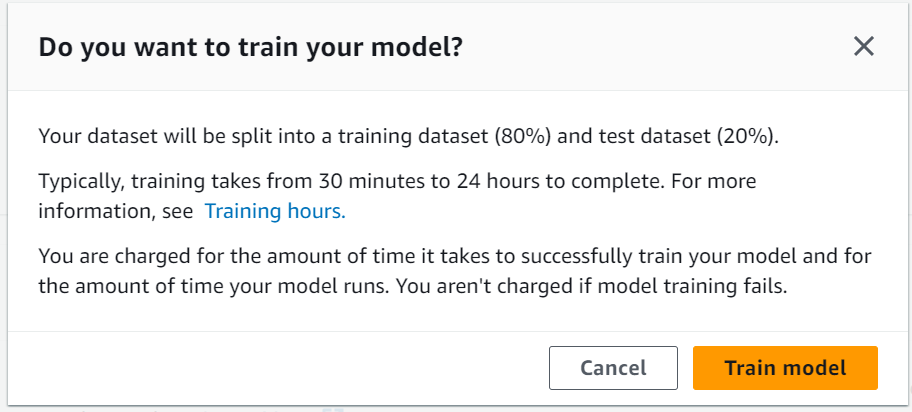Click the dataset split 80% / 20% sentence
This screenshot has height=412, width=912.
pyautogui.click(x=408, y=137)
